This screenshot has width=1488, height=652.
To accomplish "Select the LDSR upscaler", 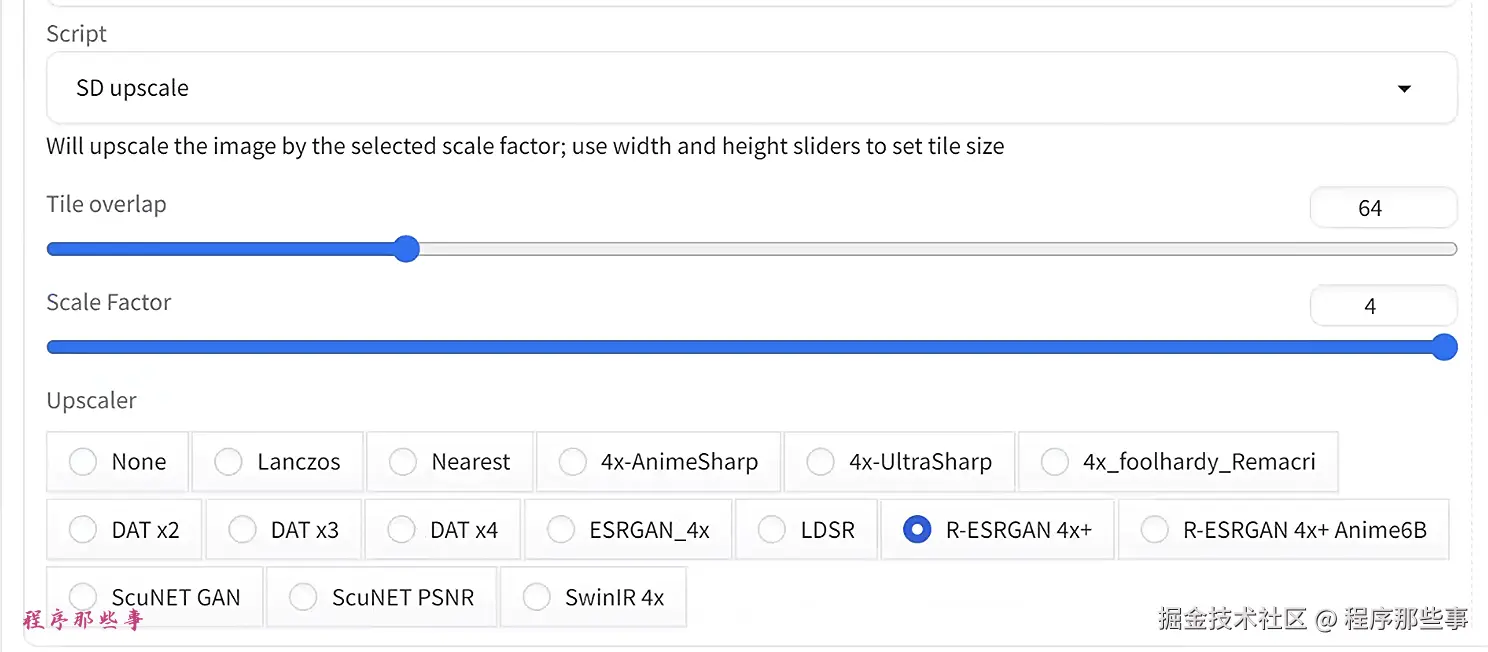I will pos(772,530).
